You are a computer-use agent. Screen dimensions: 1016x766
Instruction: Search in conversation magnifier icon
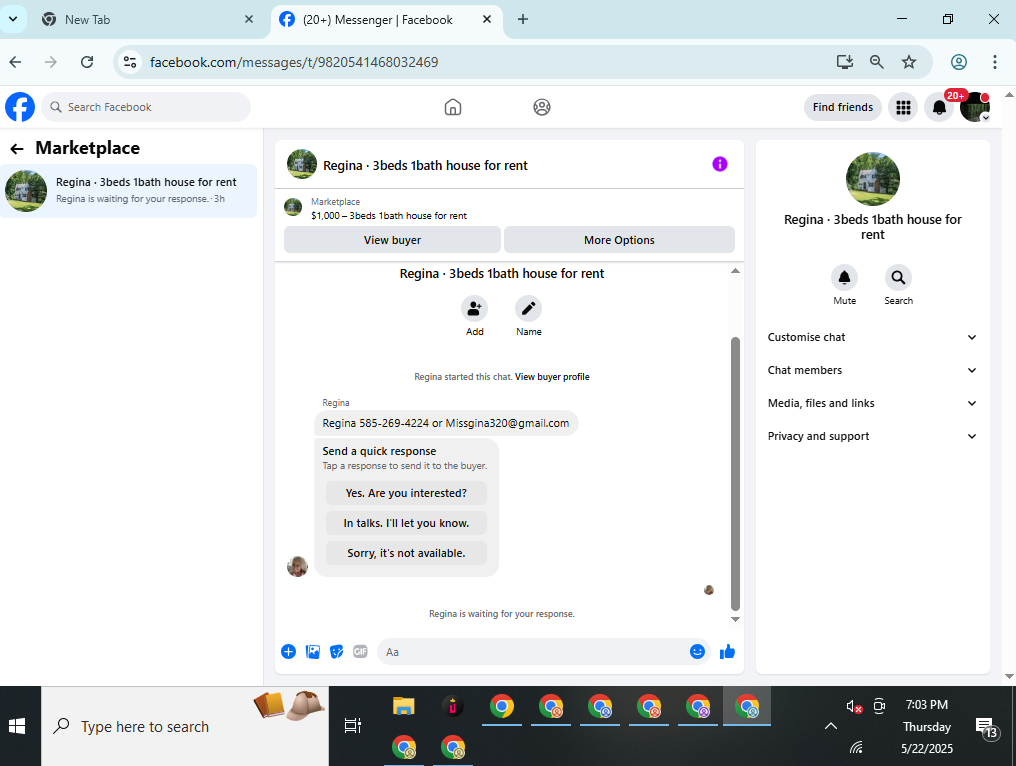[898, 278]
